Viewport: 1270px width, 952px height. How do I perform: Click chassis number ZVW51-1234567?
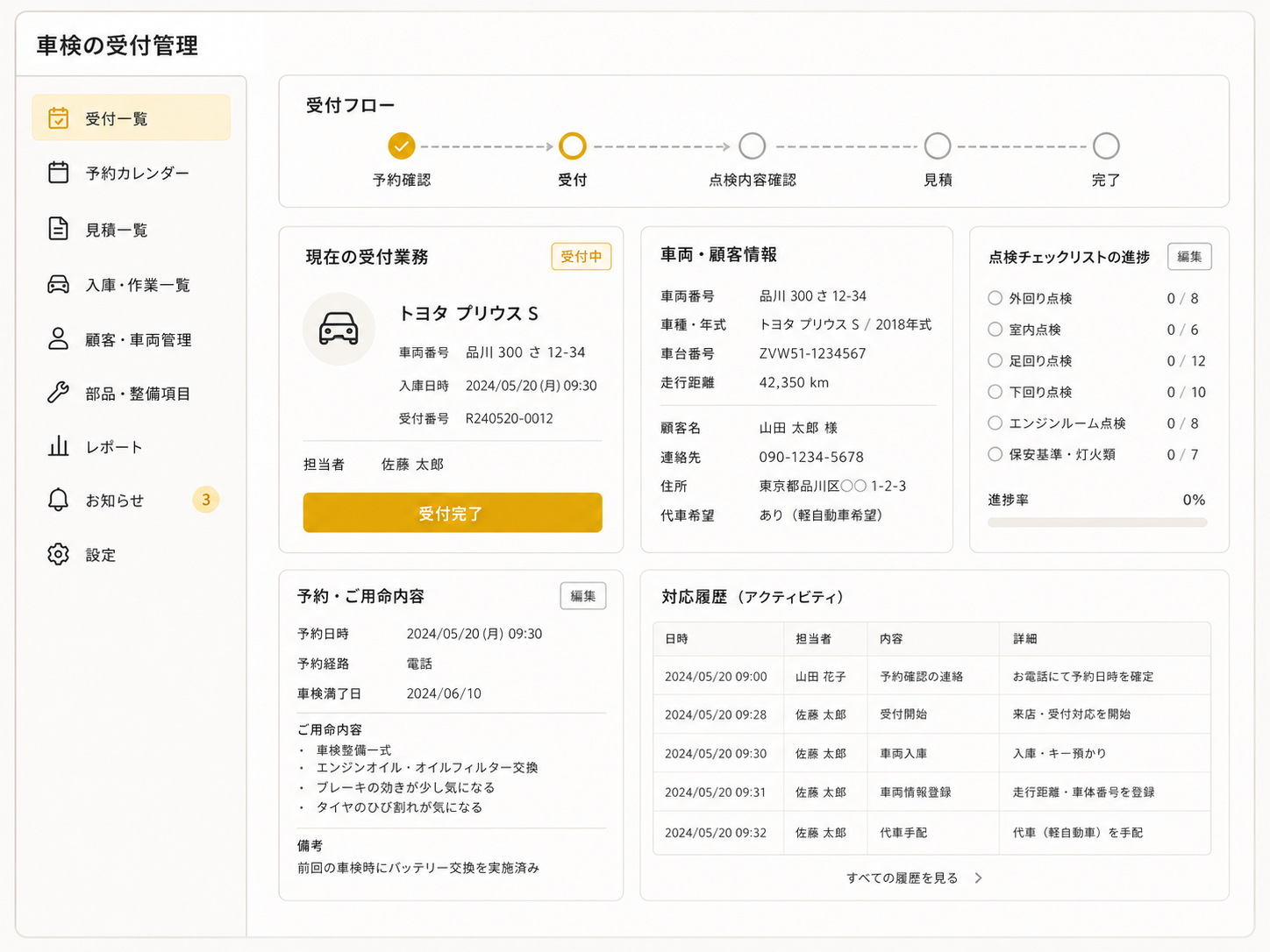click(812, 353)
